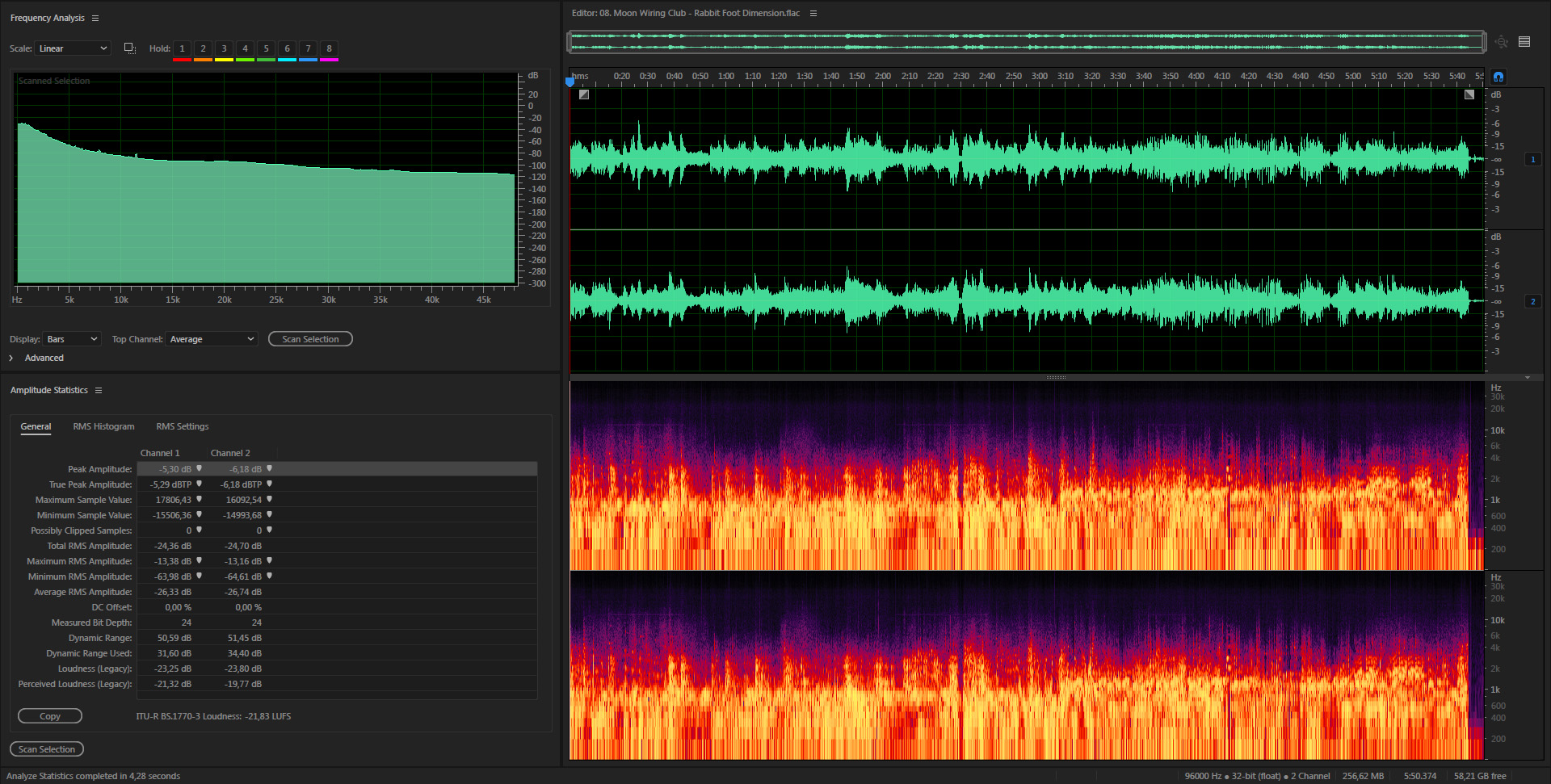Open the Top Channel Average dropdown

click(212, 339)
